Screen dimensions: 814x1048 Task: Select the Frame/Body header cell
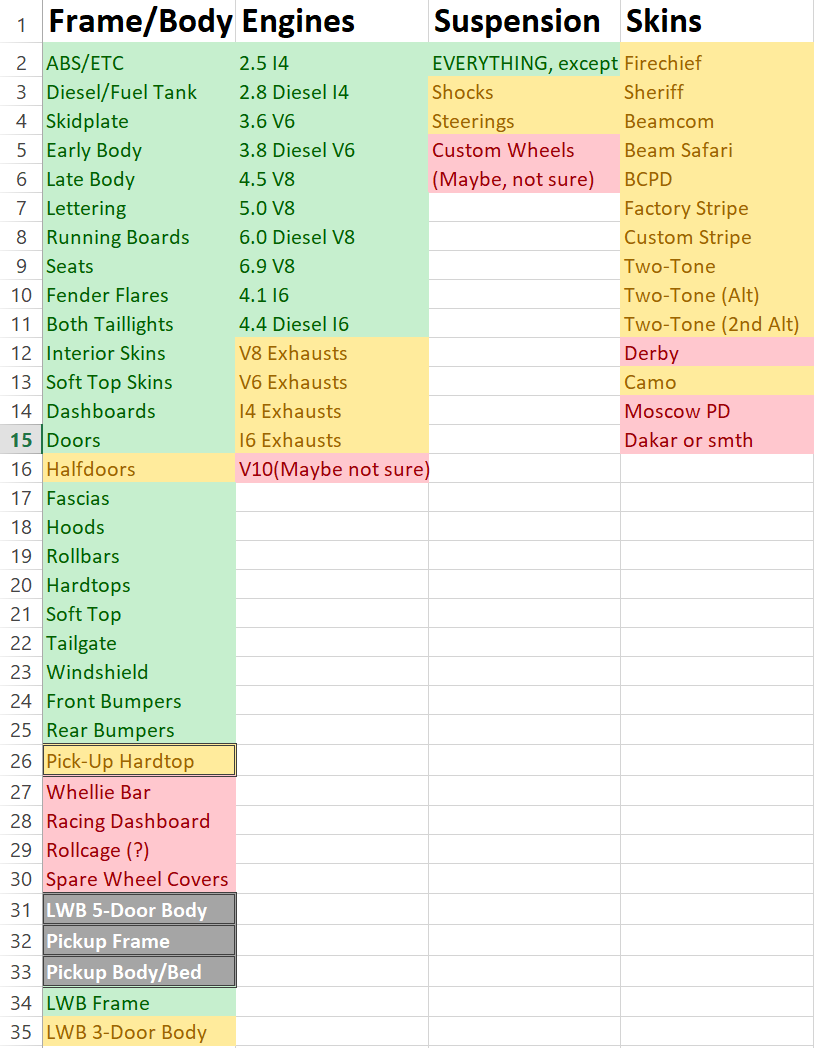[139, 21]
